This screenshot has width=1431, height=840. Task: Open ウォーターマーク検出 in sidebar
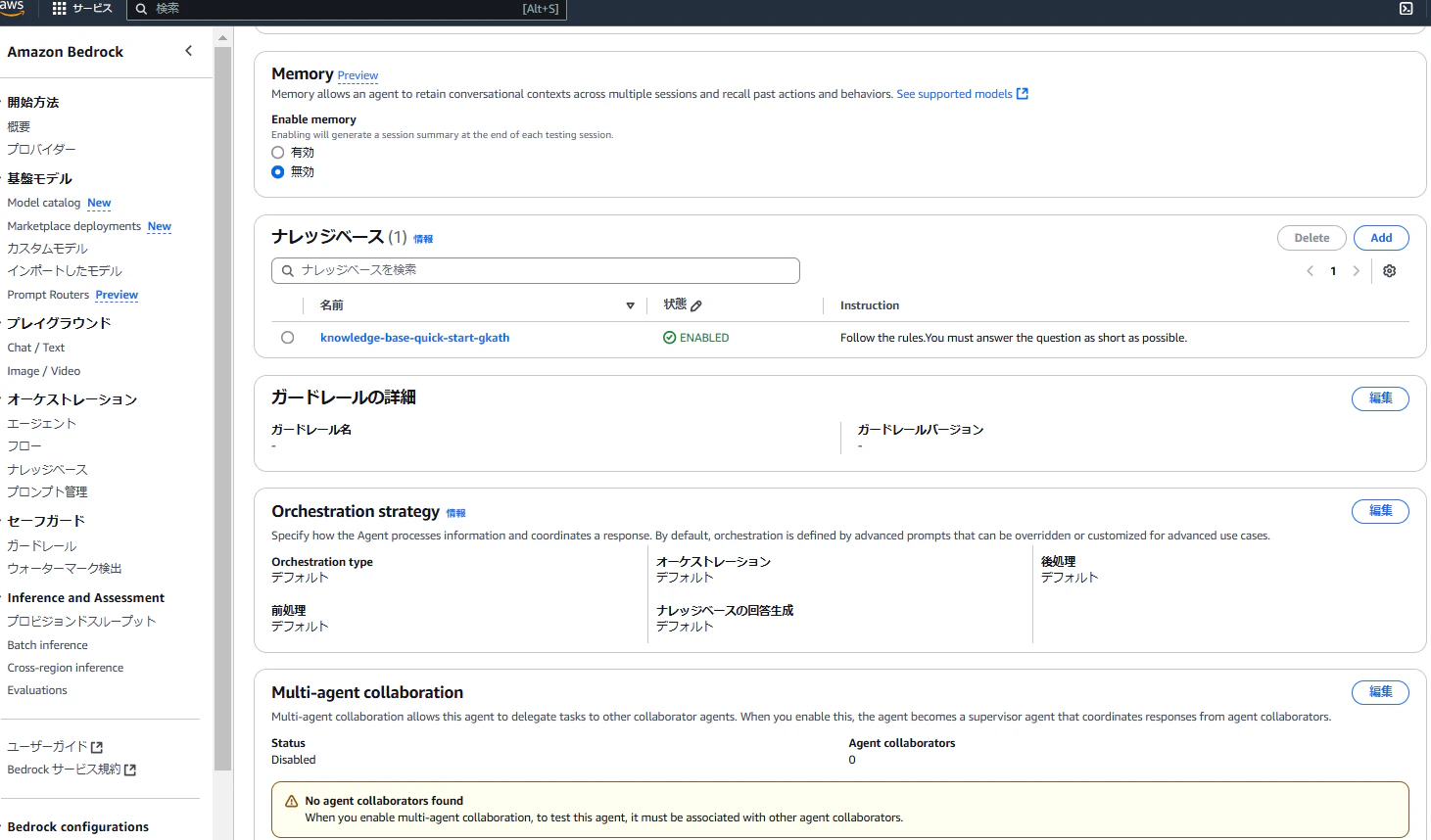(64, 568)
